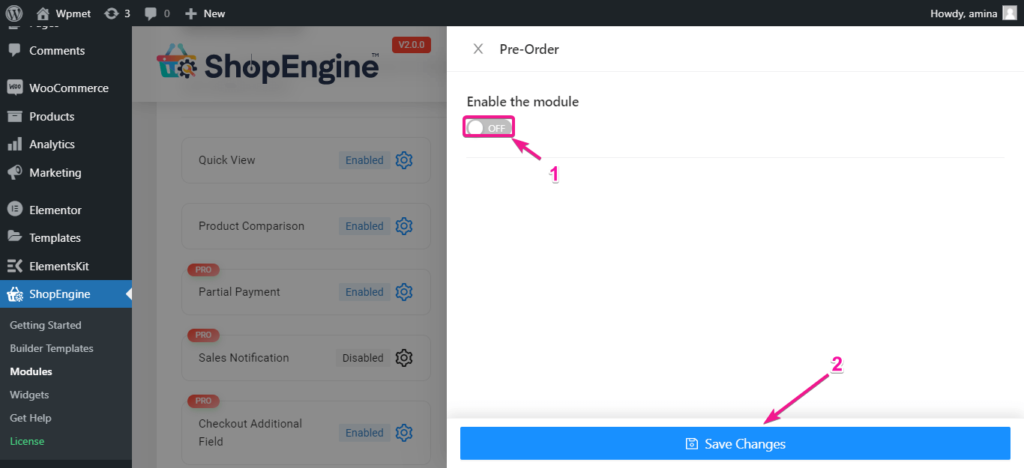Open Quick View settings gear
This screenshot has width=1024, height=468.
point(404,160)
